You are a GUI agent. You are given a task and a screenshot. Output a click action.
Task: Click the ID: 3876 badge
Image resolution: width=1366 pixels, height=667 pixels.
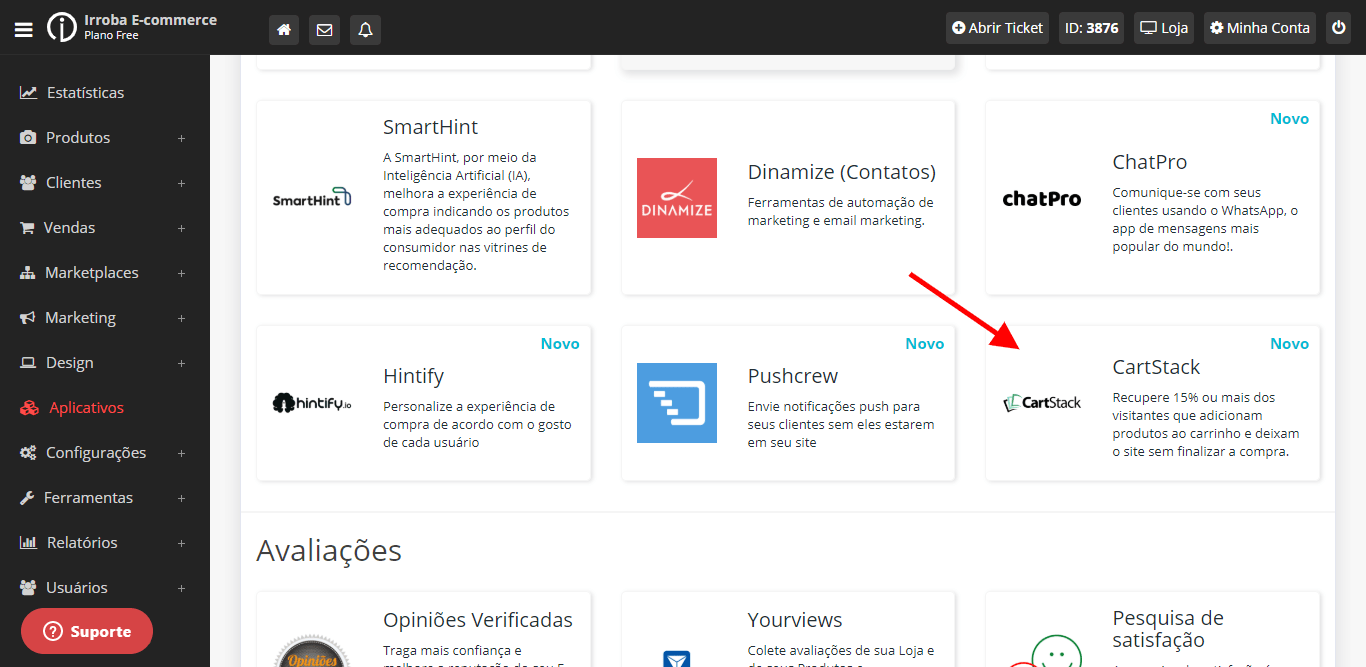pyautogui.click(x=1092, y=28)
